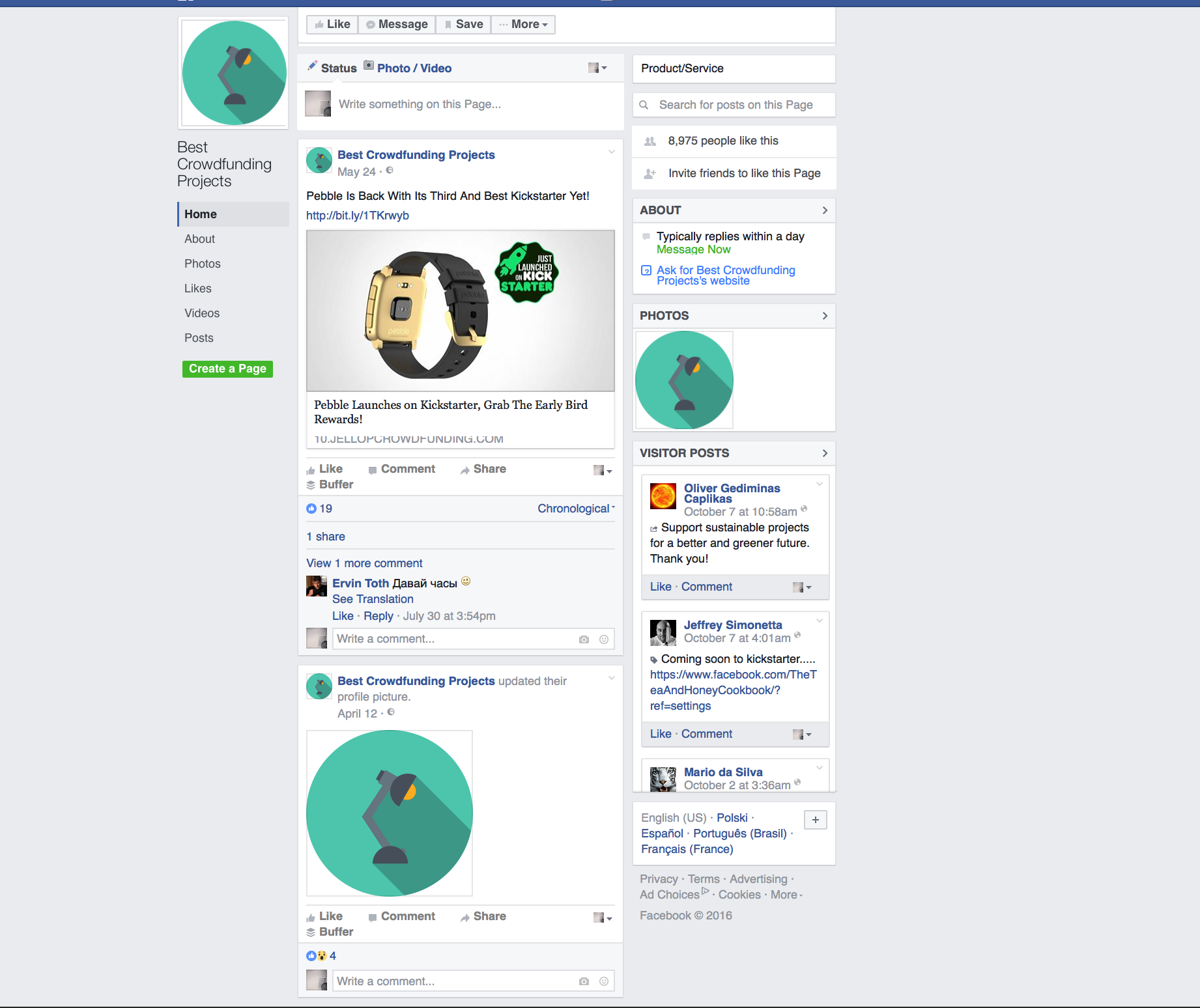Attach photo to comment on Pebble post
1200x1008 pixels.
pos(584,639)
